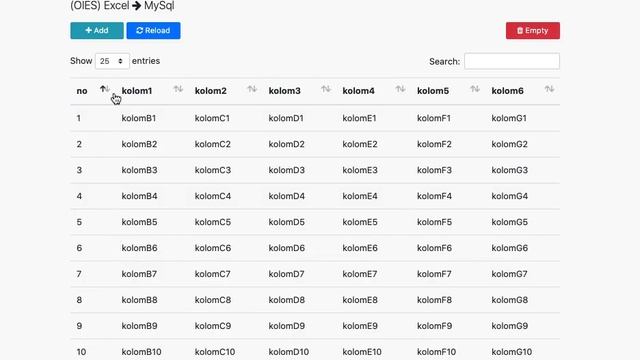Select cell kolomB7

(139, 274)
